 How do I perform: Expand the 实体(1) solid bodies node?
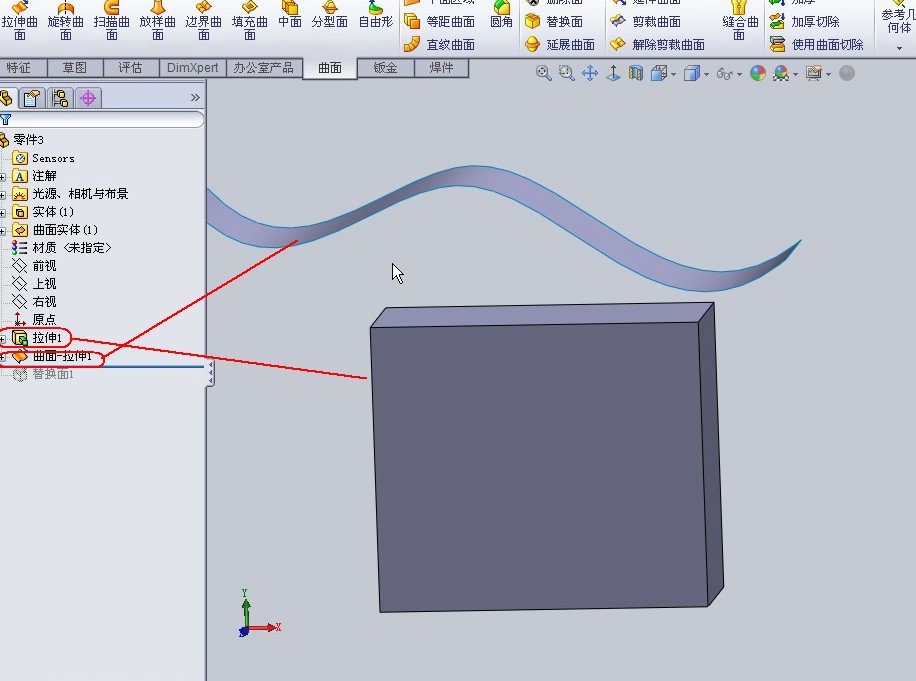pyautogui.click(x=3, y=213)
